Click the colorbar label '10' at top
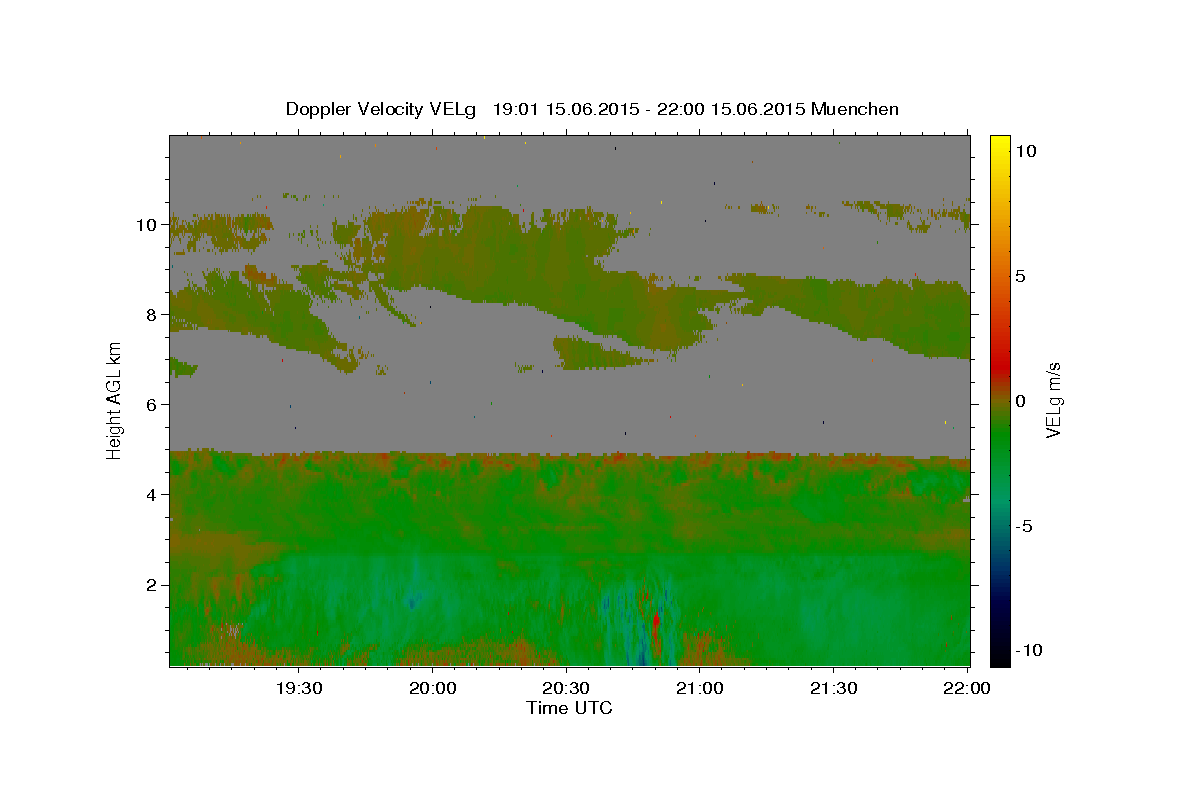The image size is (1200, 800). [x=1025, y=151]
